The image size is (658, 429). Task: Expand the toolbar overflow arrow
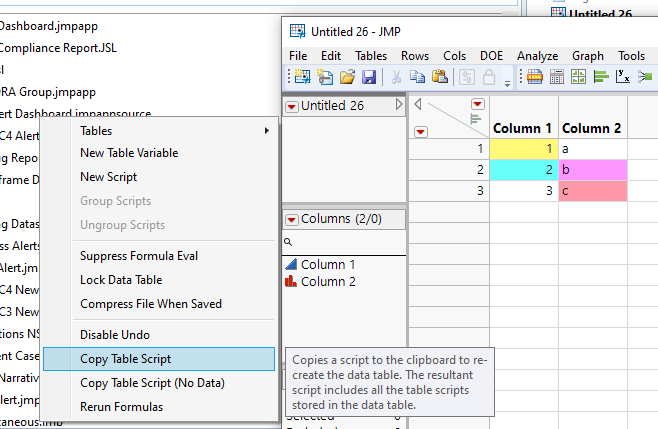click(x=507, y=83)
